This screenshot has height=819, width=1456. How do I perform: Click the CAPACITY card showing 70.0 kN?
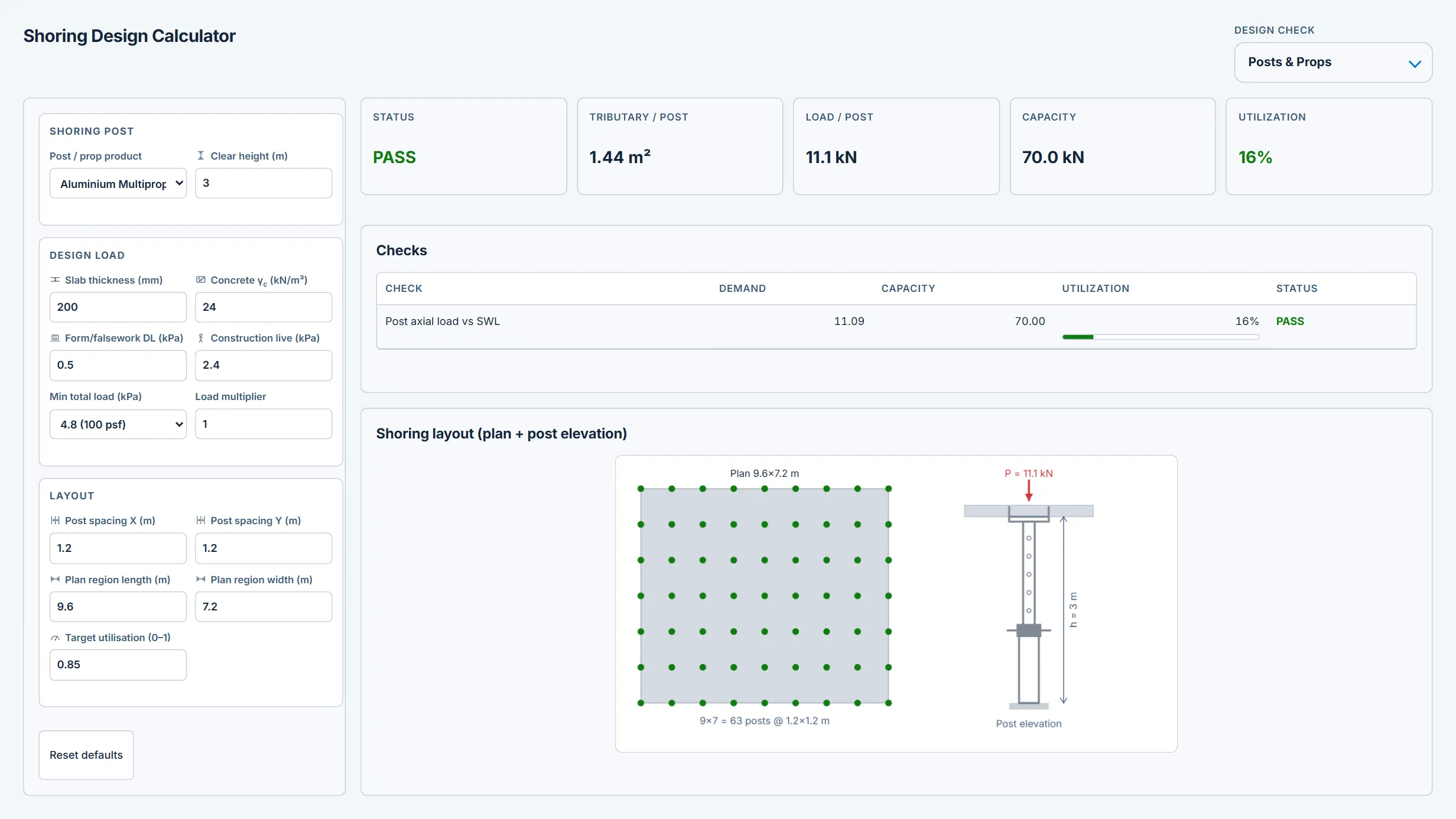[1113, 146]
